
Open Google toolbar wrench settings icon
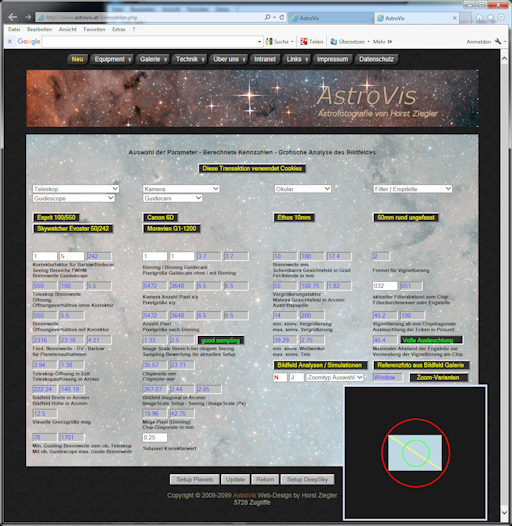pyautogui.click(x=498, y=41)
